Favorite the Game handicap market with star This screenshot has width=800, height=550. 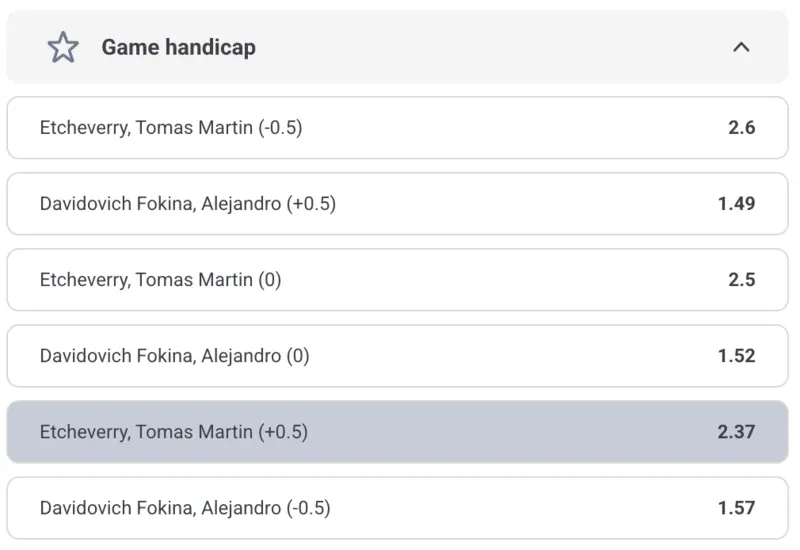click(x=63, y=47)
